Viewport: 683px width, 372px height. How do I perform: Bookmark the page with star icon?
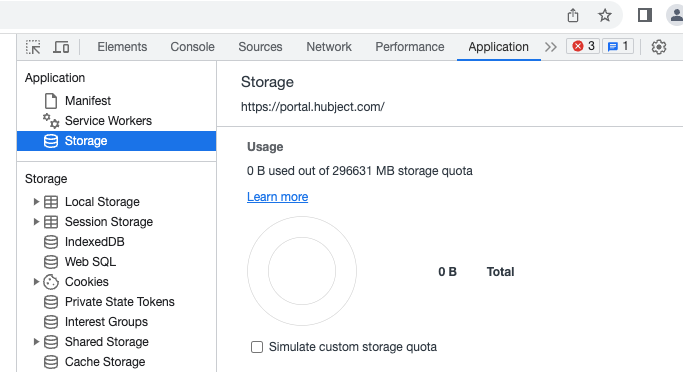[x=604, y=16]
